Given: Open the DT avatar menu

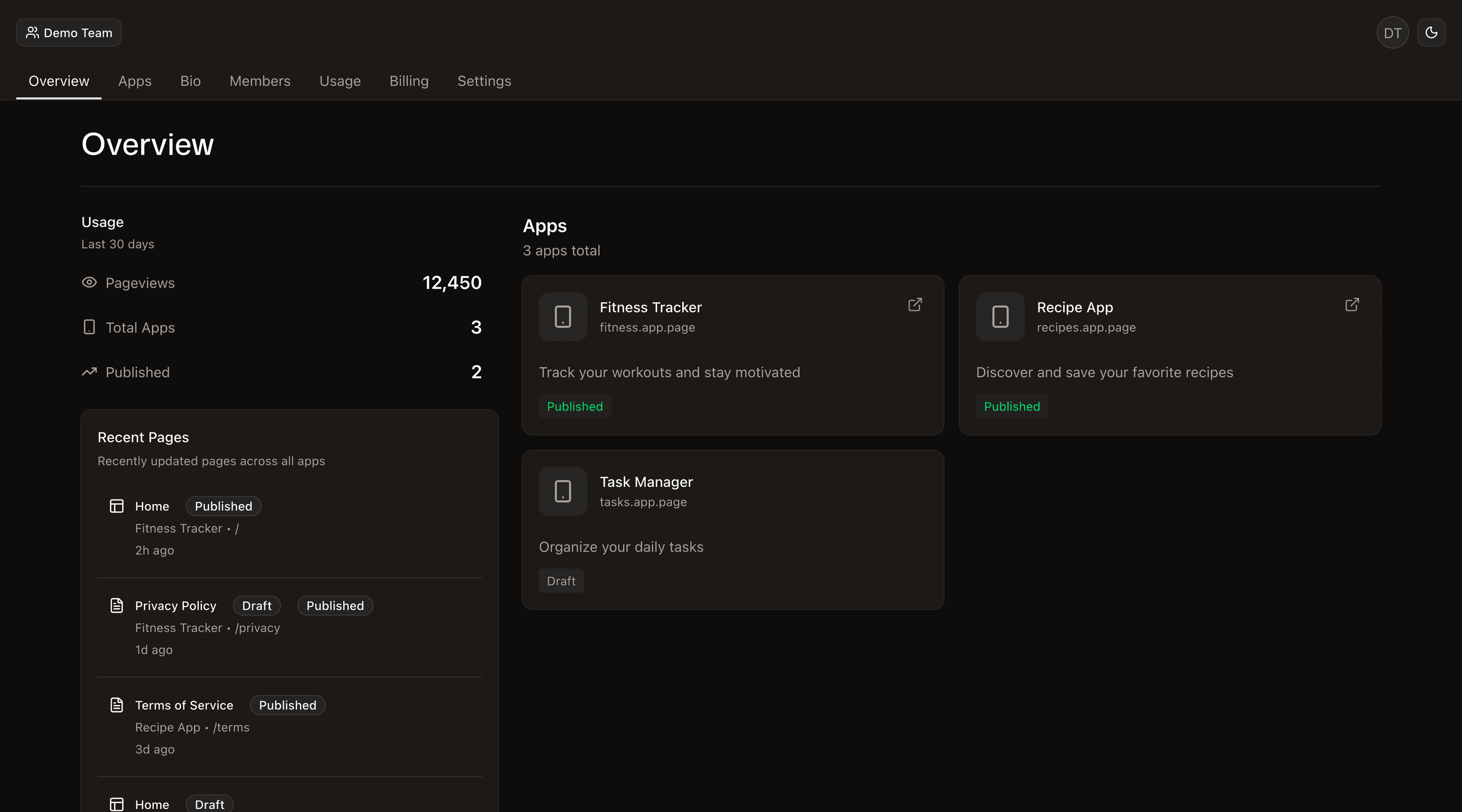Looking at the screenshot, I should point(1392,33).
